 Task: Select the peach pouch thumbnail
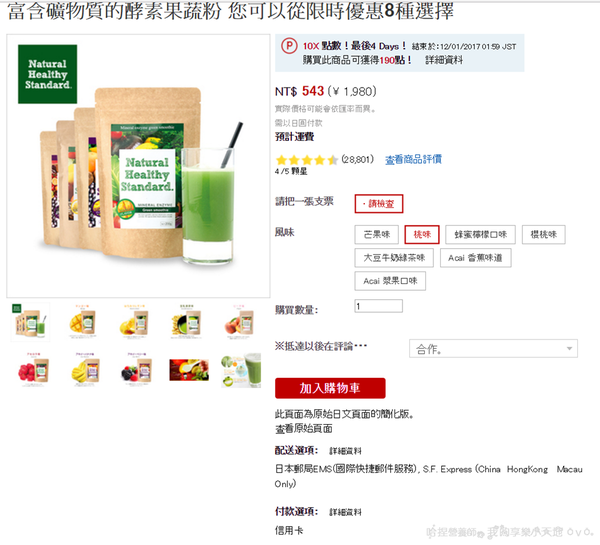[x=239, y=322]
